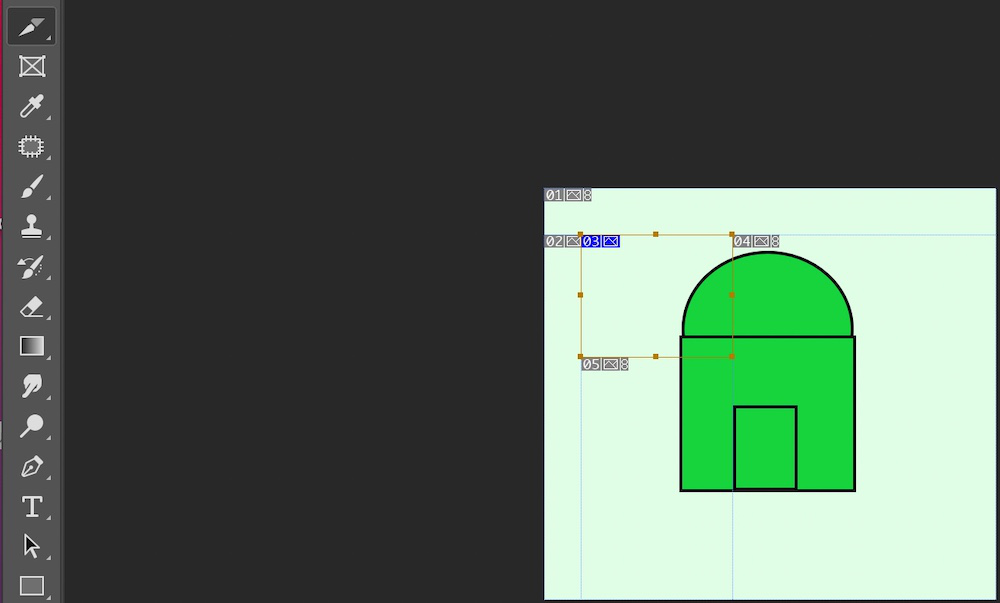
Task: Select the Gradient tool
Action: [31, 346]
